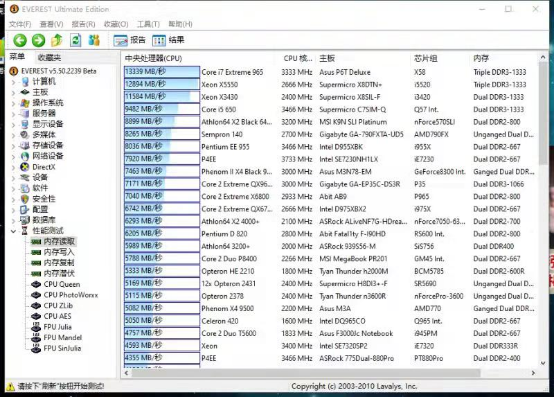The height and width of the screenshot is (397, 554).
Task: Click the horizontal scrollbar right arrow
Action: point(533,373)
